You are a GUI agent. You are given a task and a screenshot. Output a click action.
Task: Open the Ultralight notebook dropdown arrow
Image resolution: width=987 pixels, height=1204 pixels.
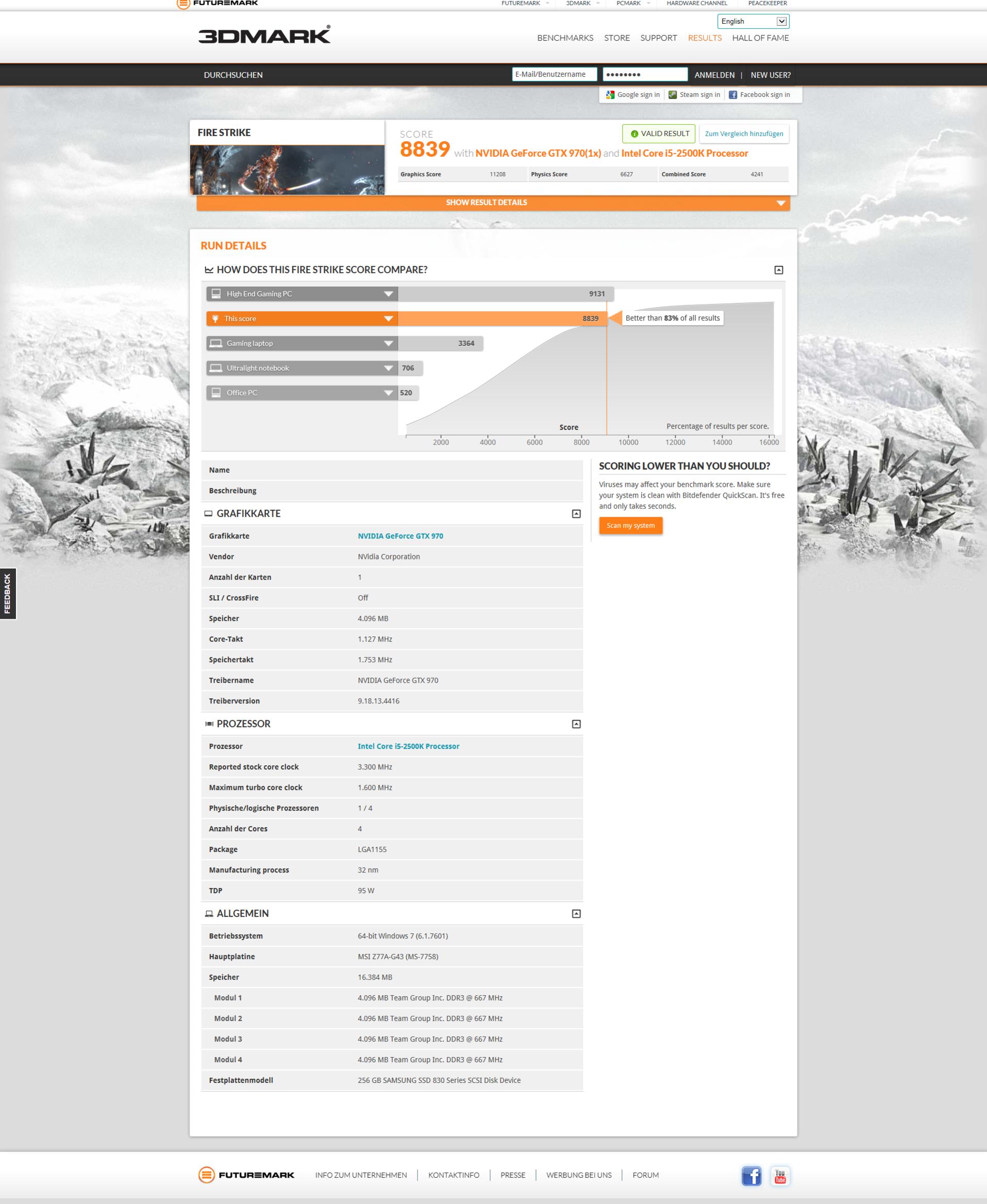click(x=388, y=368)
